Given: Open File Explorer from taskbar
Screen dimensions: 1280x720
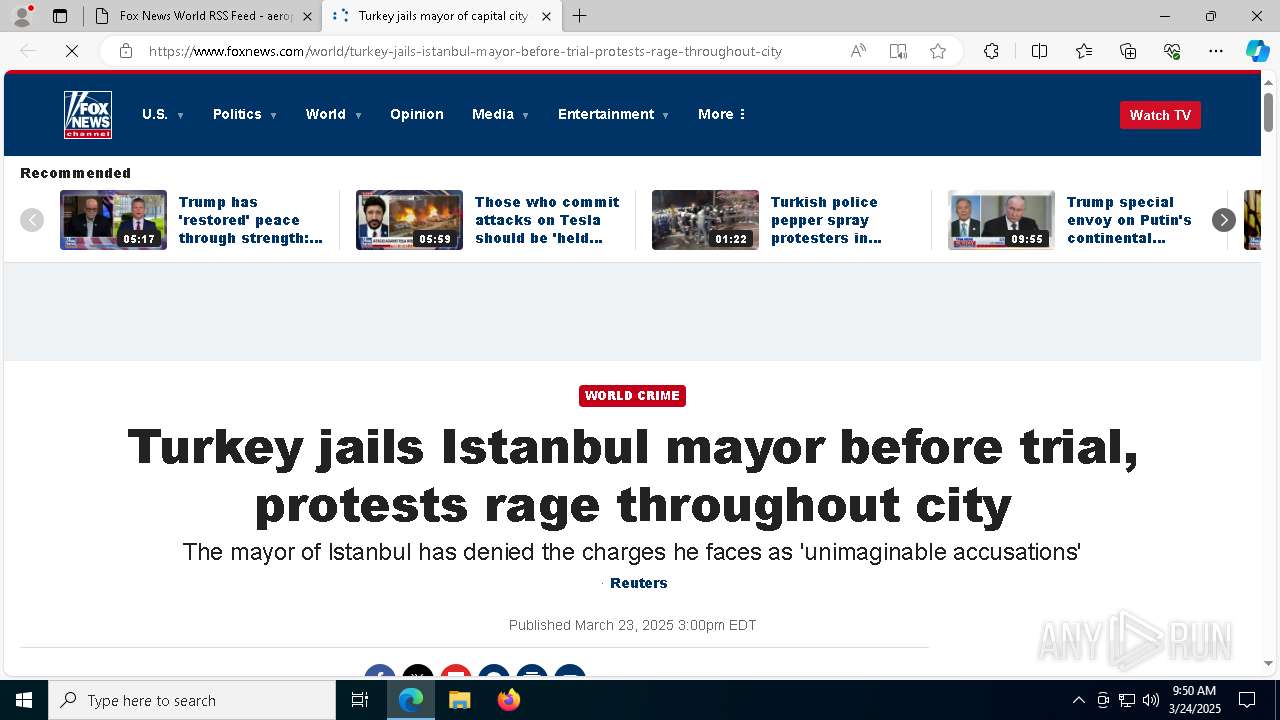Looking at the screenshot, I should [x=459, y=700].
